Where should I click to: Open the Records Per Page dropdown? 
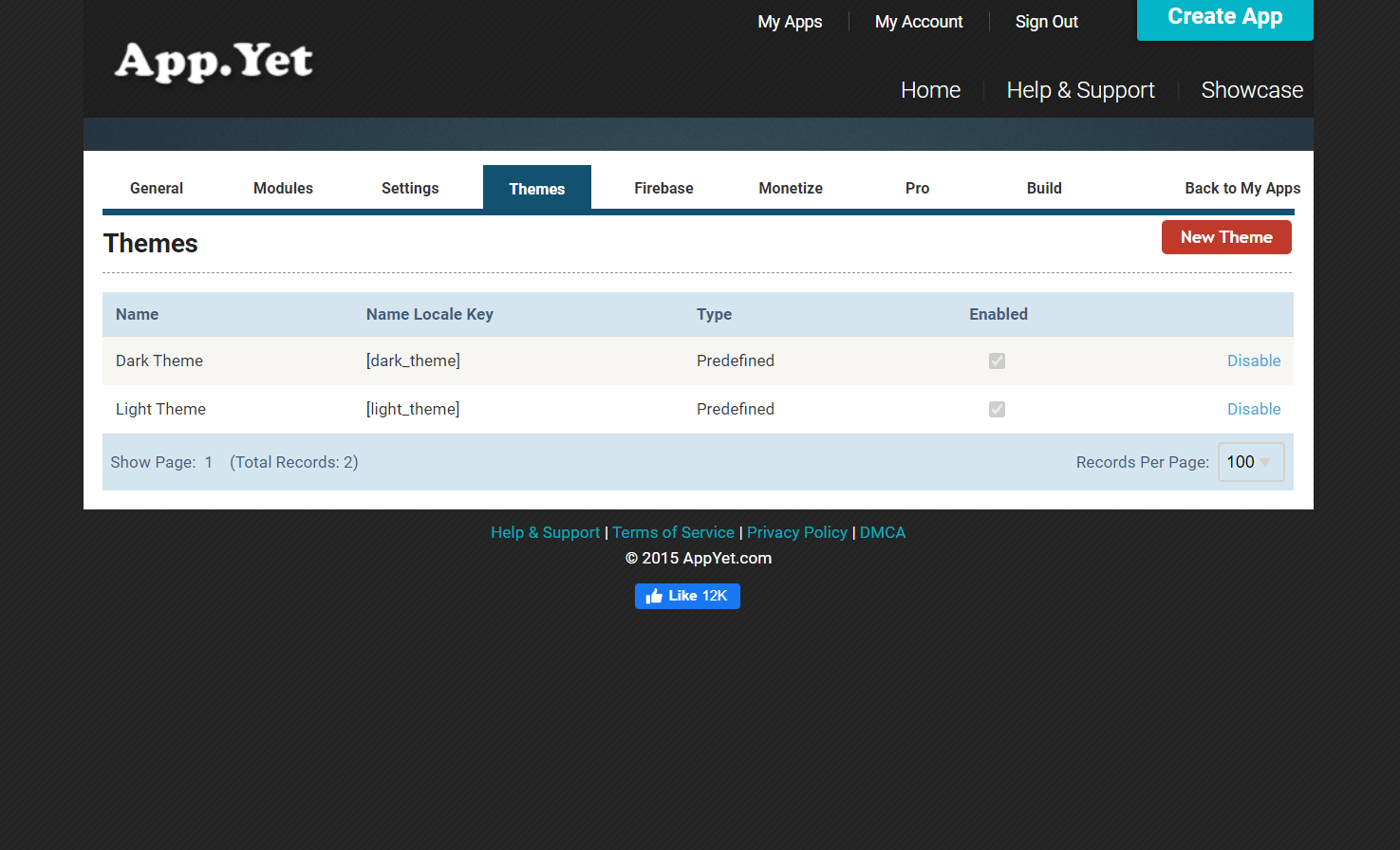1251,462
